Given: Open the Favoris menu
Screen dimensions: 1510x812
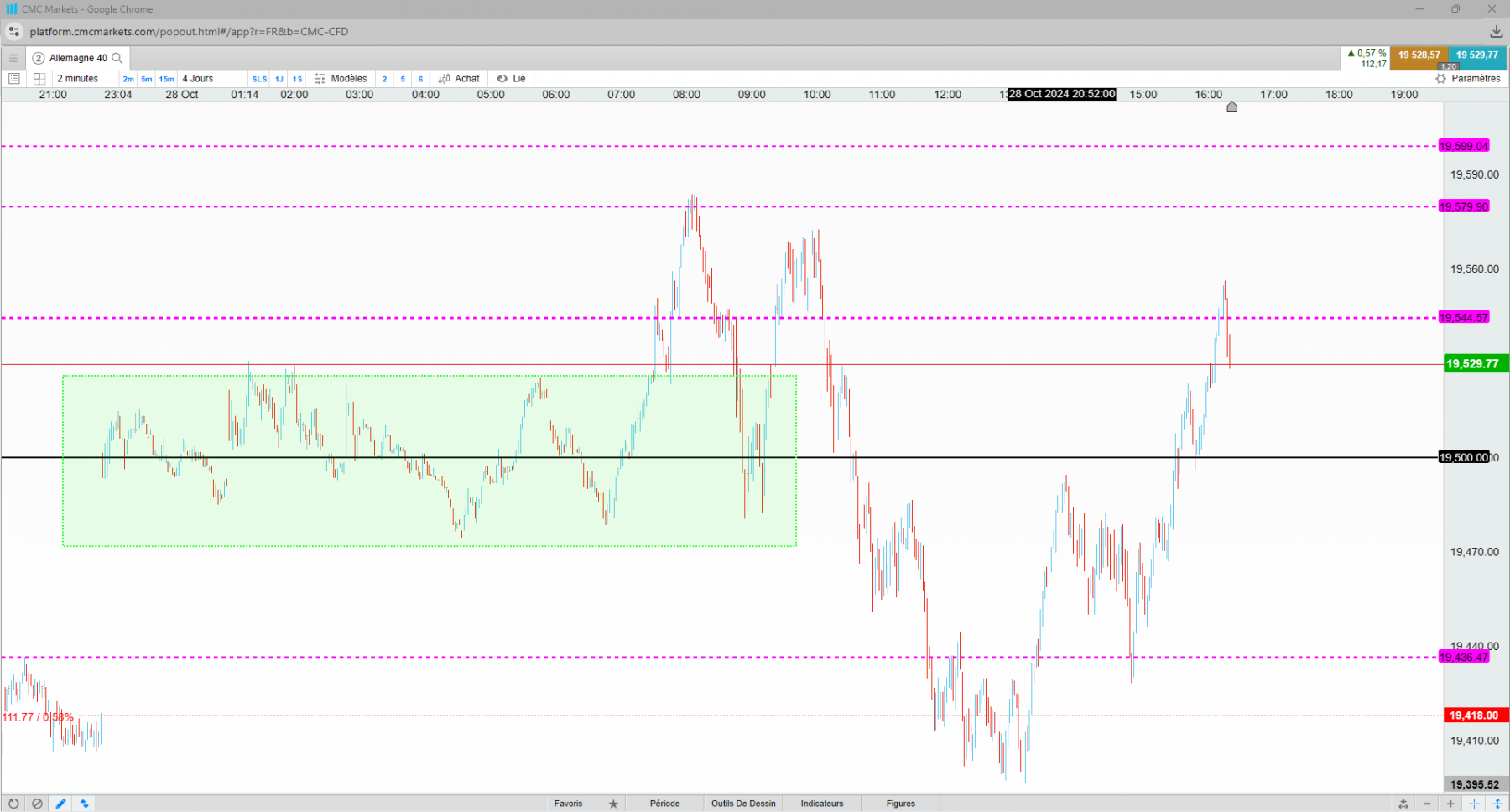Looking at the screenshot, I should [x=568, y=804].
